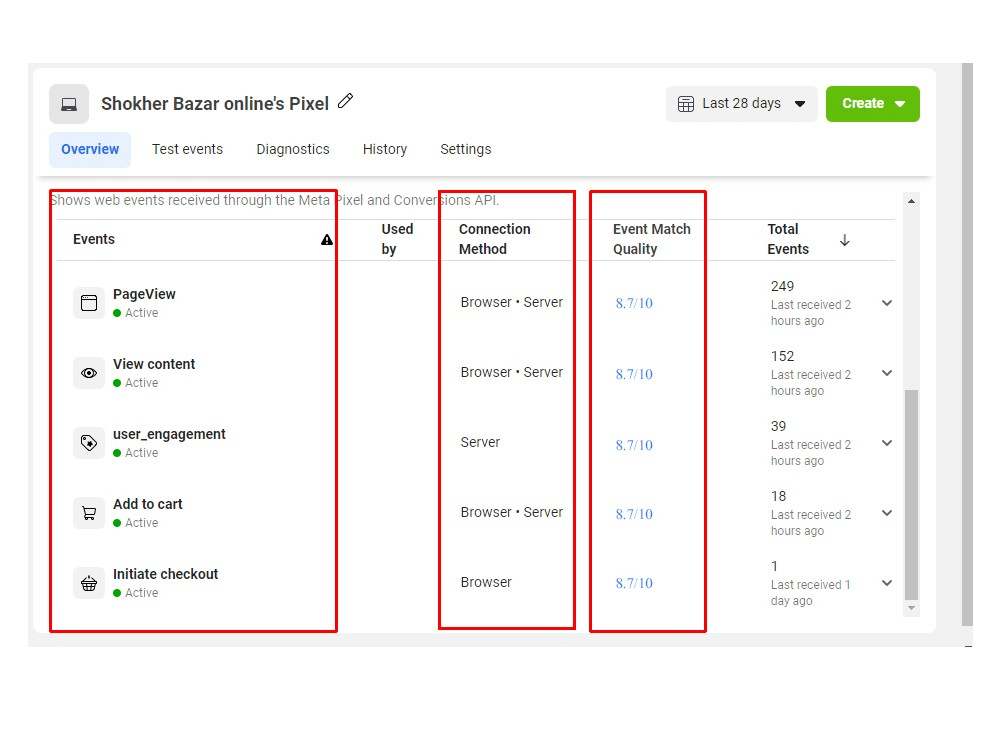Image resolution: width=1000 pixels, height=750 pixels.
Task: Switch to the Test events tab
Action: coord(188,149)
